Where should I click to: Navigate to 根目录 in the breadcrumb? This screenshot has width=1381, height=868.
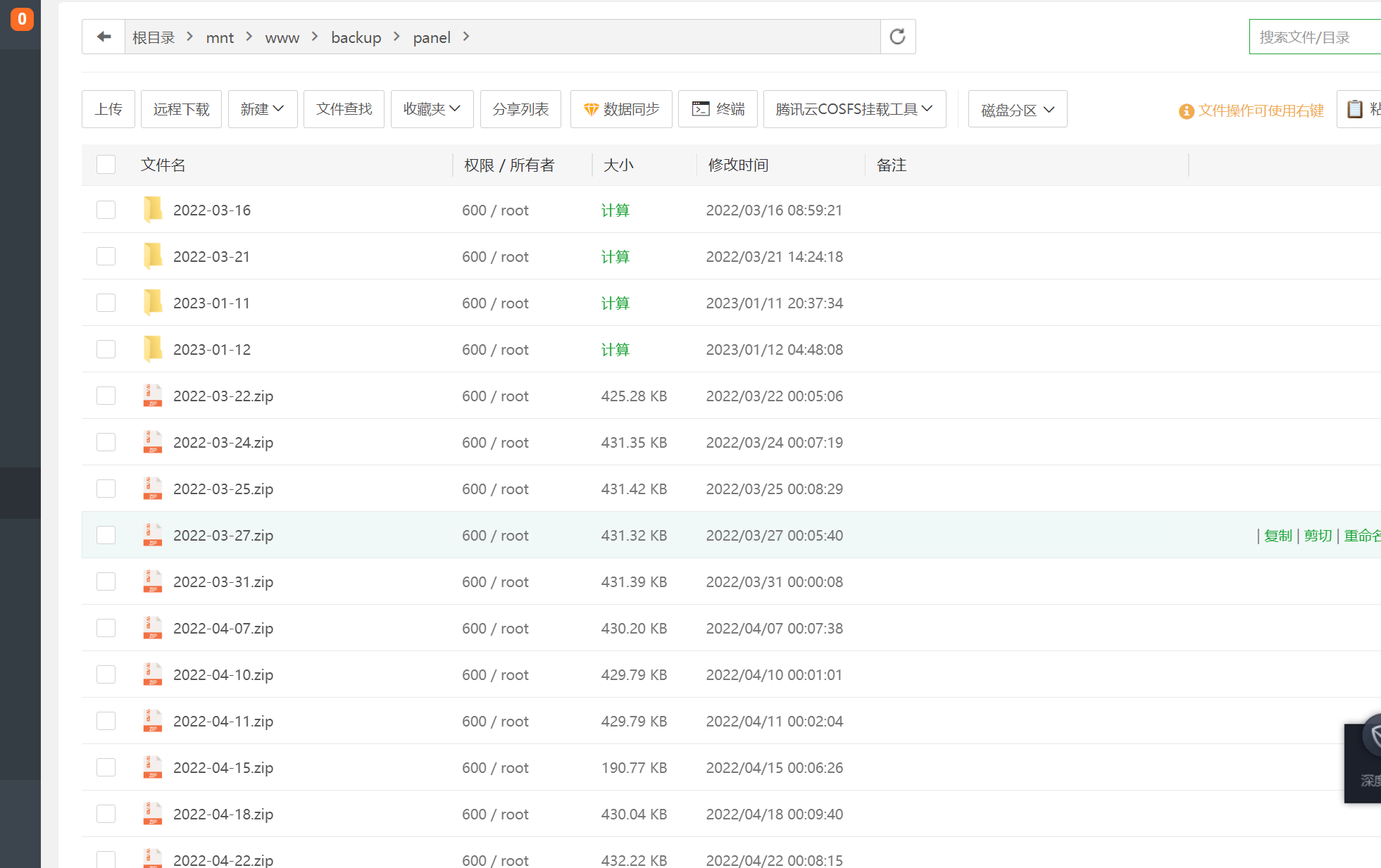(x=154, y=37)
